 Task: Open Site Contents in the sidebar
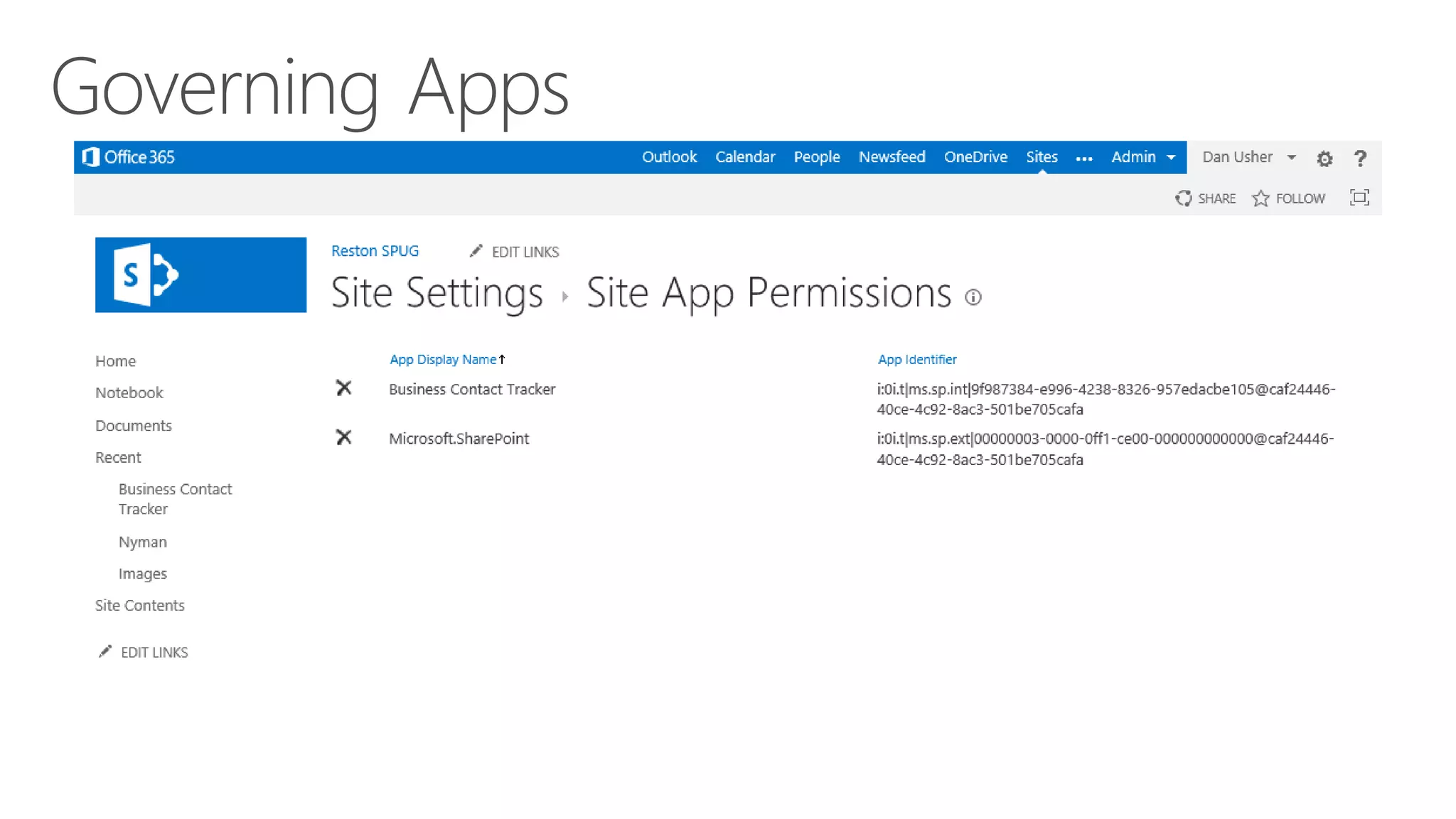140,606
